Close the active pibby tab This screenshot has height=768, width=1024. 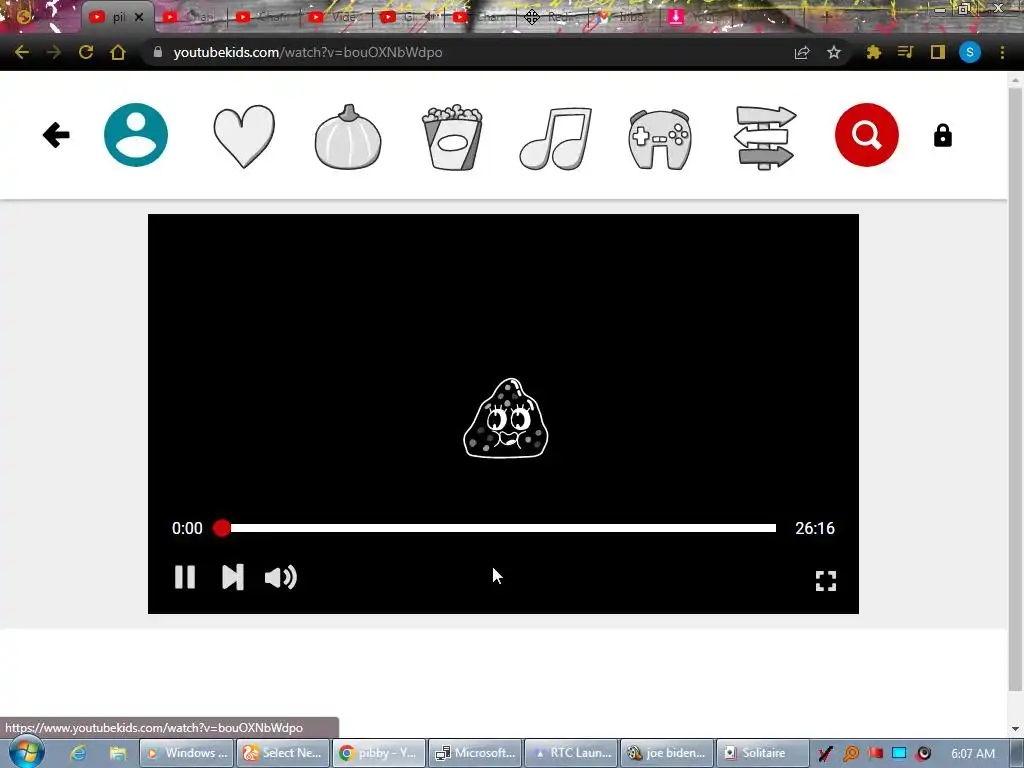coord(138,17)
